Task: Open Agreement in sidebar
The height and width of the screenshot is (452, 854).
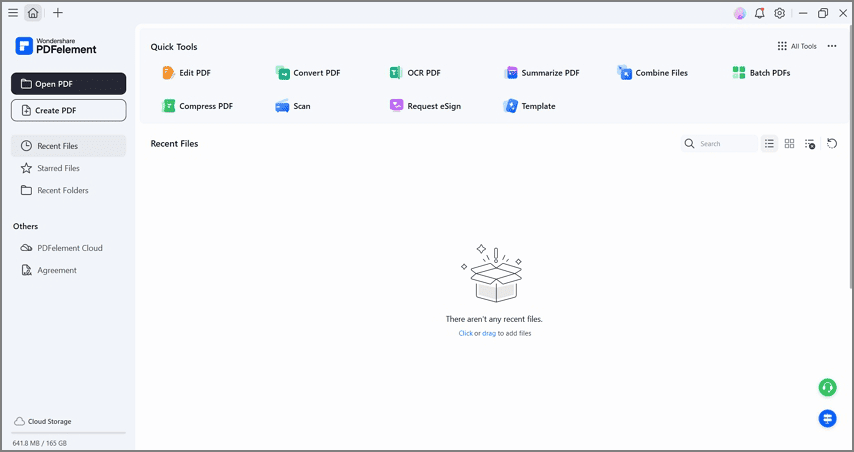Action: click(69, 270)
